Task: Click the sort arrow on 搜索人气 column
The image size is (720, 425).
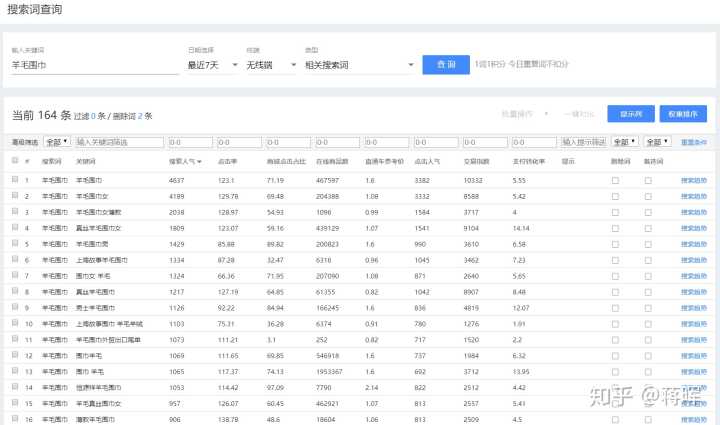Action: 199,161
